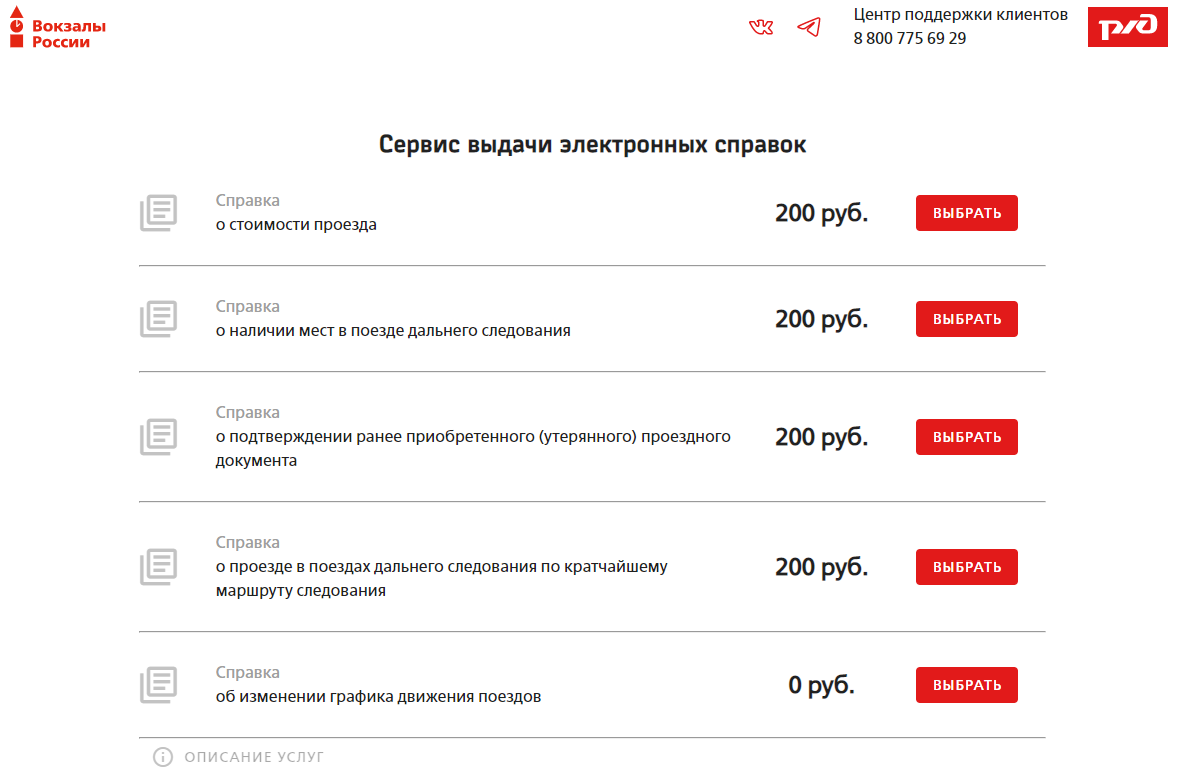Click the support phone number 8 800 775 69 29

[909, 38]
